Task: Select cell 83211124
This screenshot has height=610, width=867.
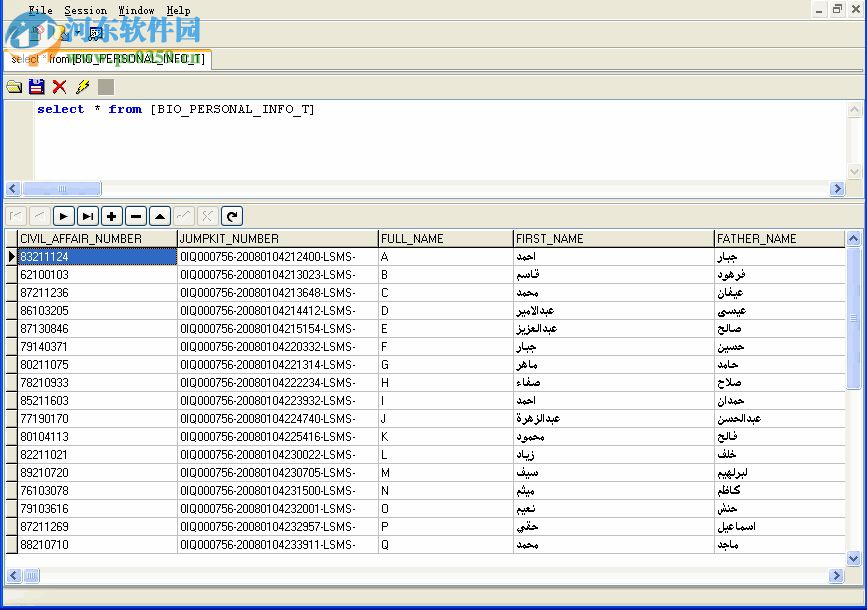Action: point(97,257)
